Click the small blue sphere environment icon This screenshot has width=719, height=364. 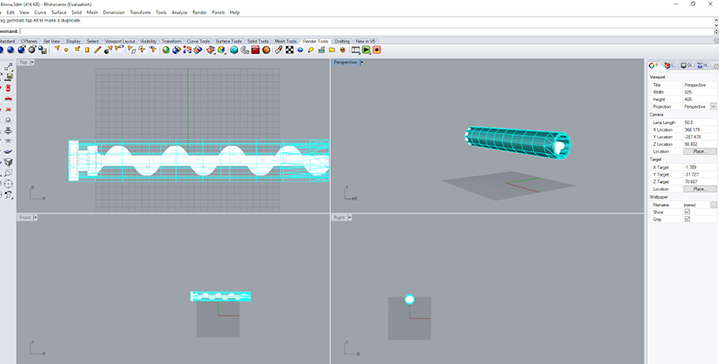300,50
